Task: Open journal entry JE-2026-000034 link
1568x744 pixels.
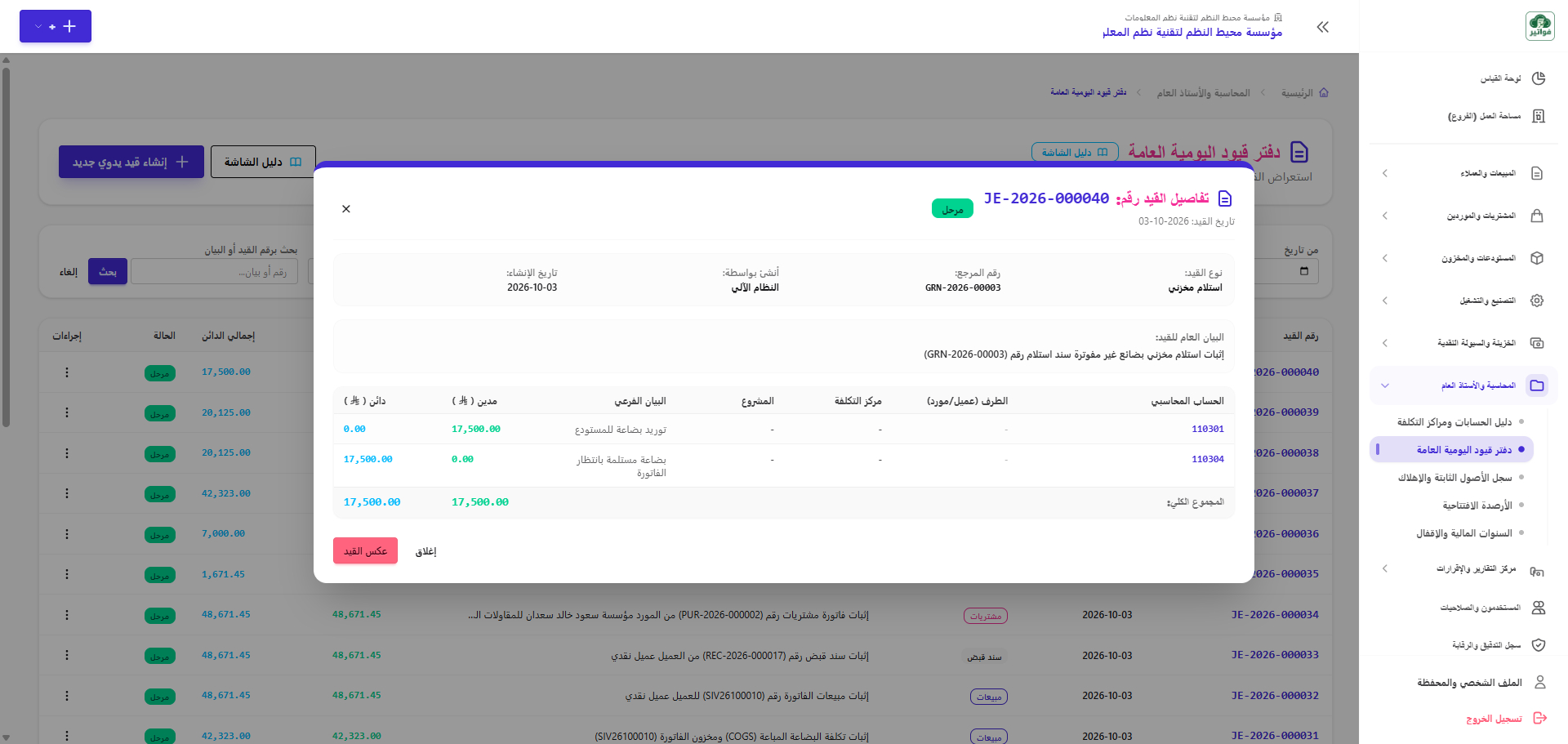Action: tap(1275, 614)
